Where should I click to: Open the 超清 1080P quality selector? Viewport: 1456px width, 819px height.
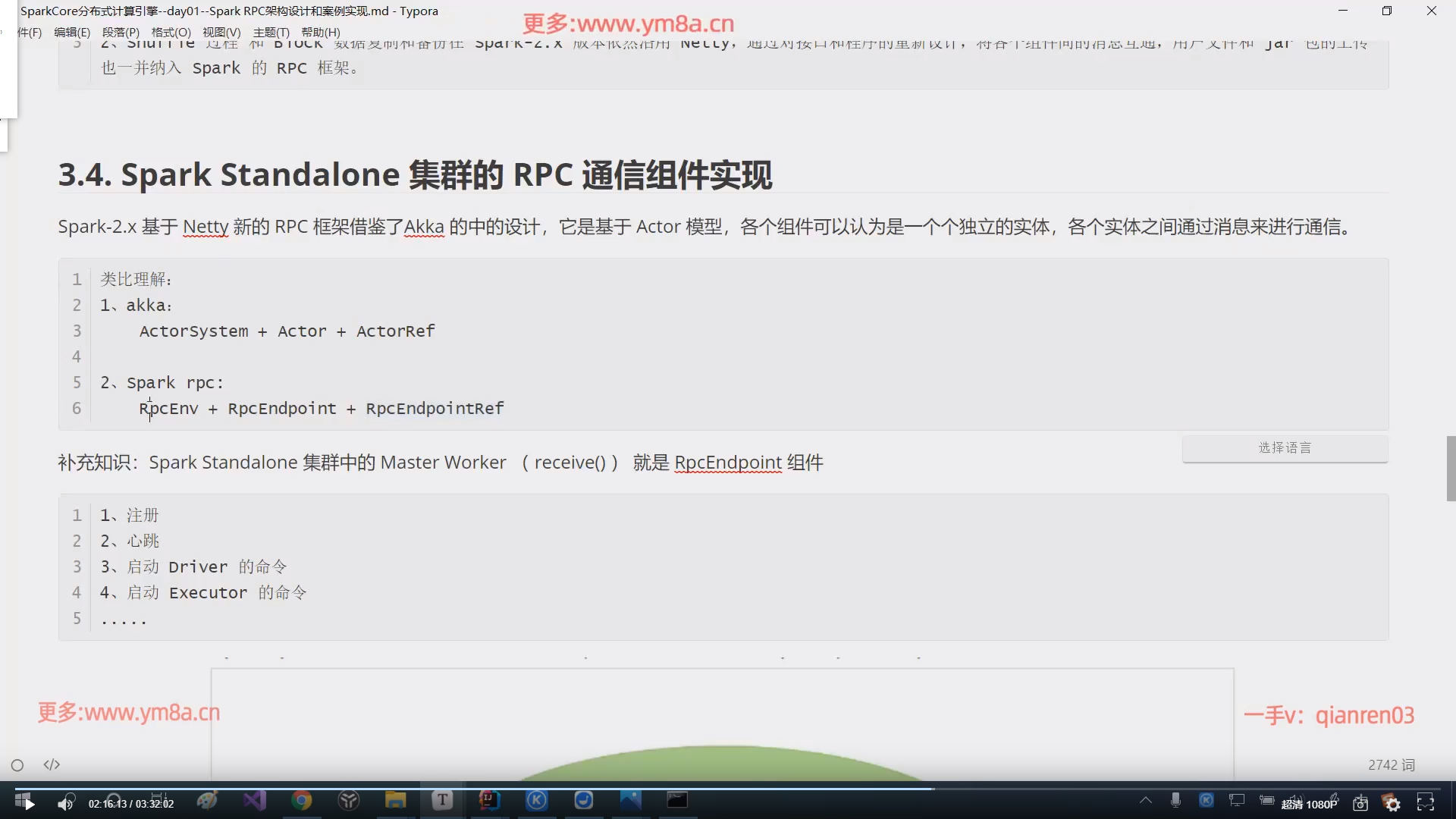click(1309, 803)
